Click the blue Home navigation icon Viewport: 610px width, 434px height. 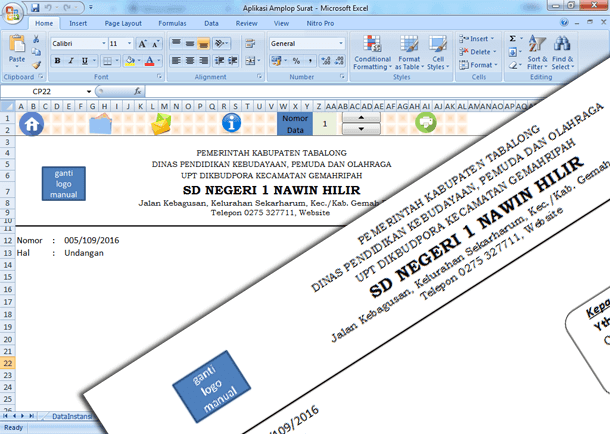pyautogui.click(x=32, y=124)
